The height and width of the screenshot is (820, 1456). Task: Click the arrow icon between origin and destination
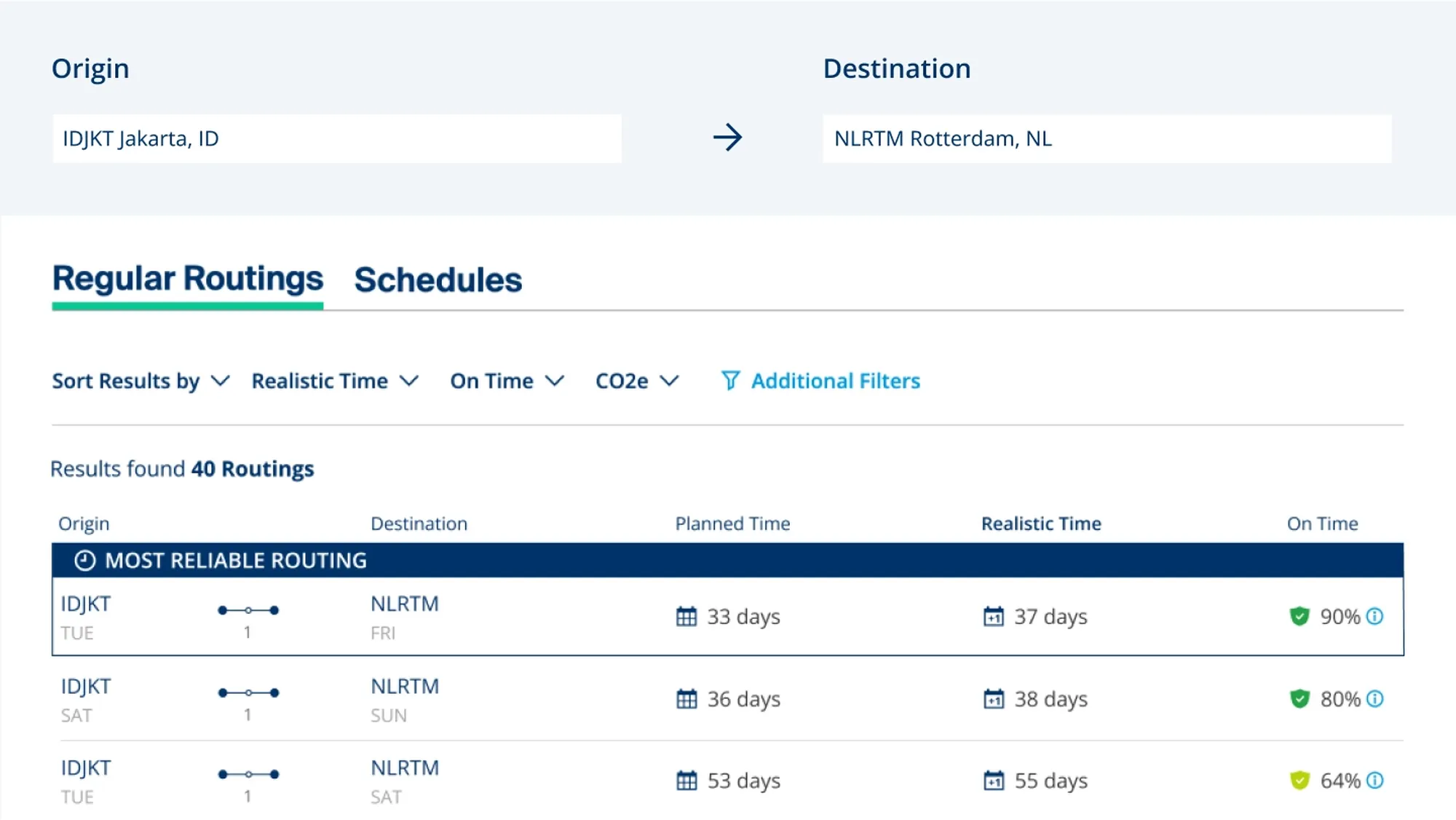point(727,137)
